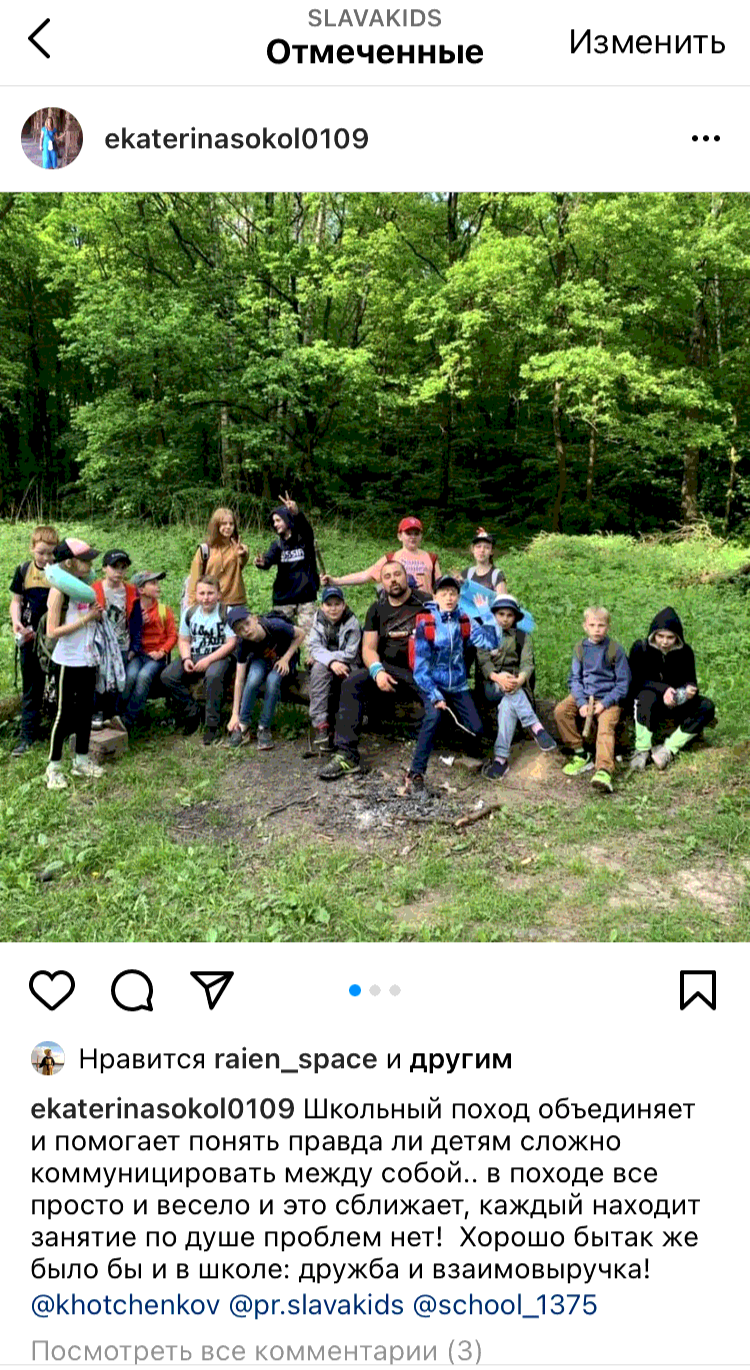750x1370 pixels.
Task: Open ekaterinasokol0109 username in post header
Action: (237, 139)
